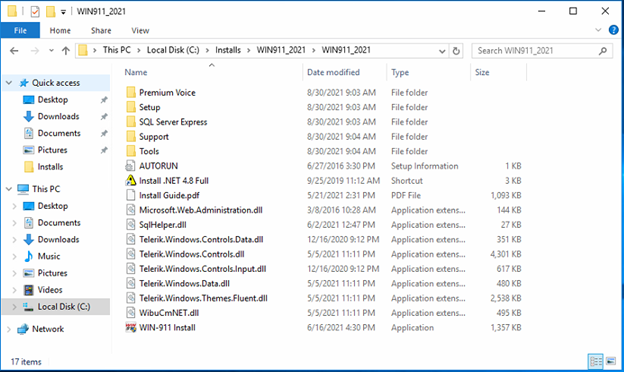
Task: Open the recent locations dropdown arrow
Action: [51, 51]
